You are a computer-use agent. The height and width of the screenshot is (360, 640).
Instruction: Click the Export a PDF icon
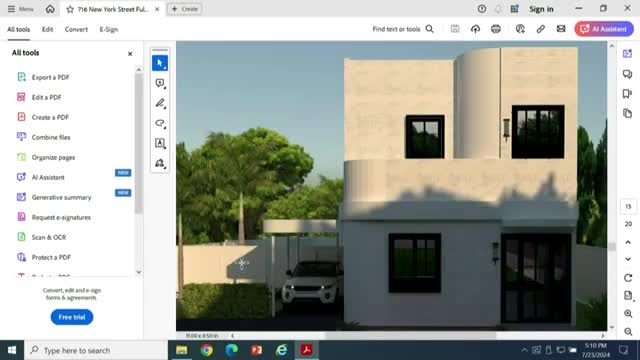coord(21,77)
